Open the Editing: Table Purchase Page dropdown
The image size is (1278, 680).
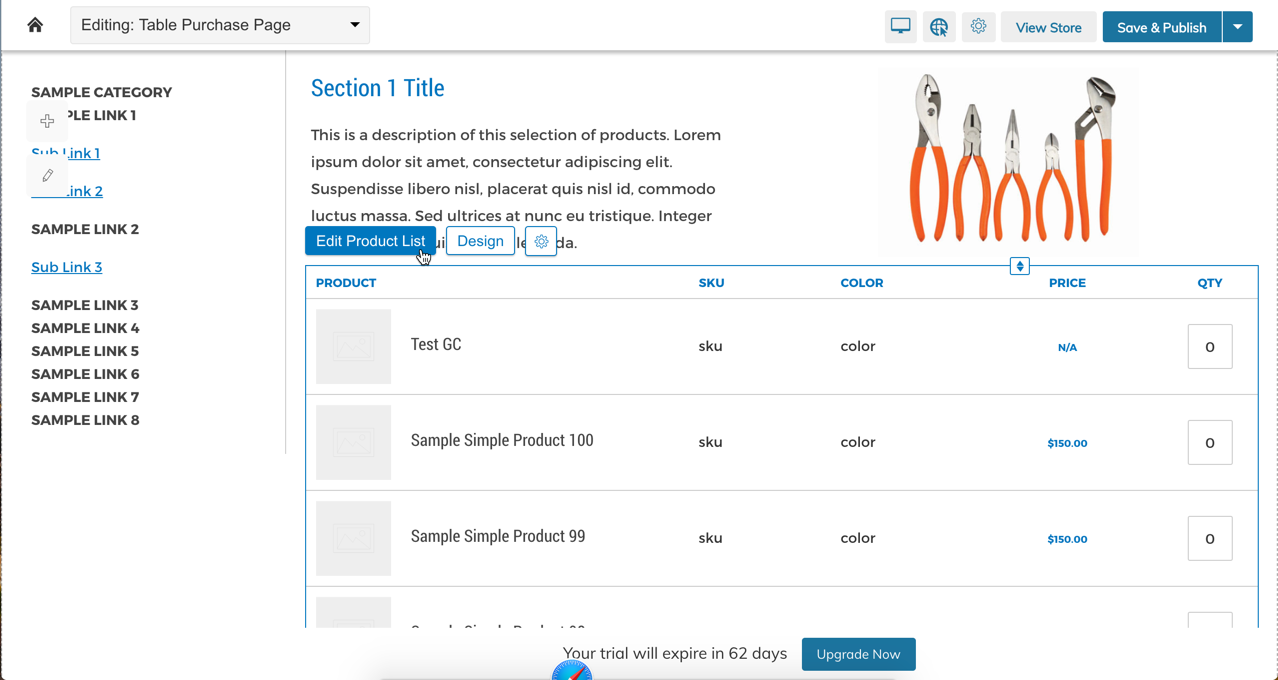220,25
